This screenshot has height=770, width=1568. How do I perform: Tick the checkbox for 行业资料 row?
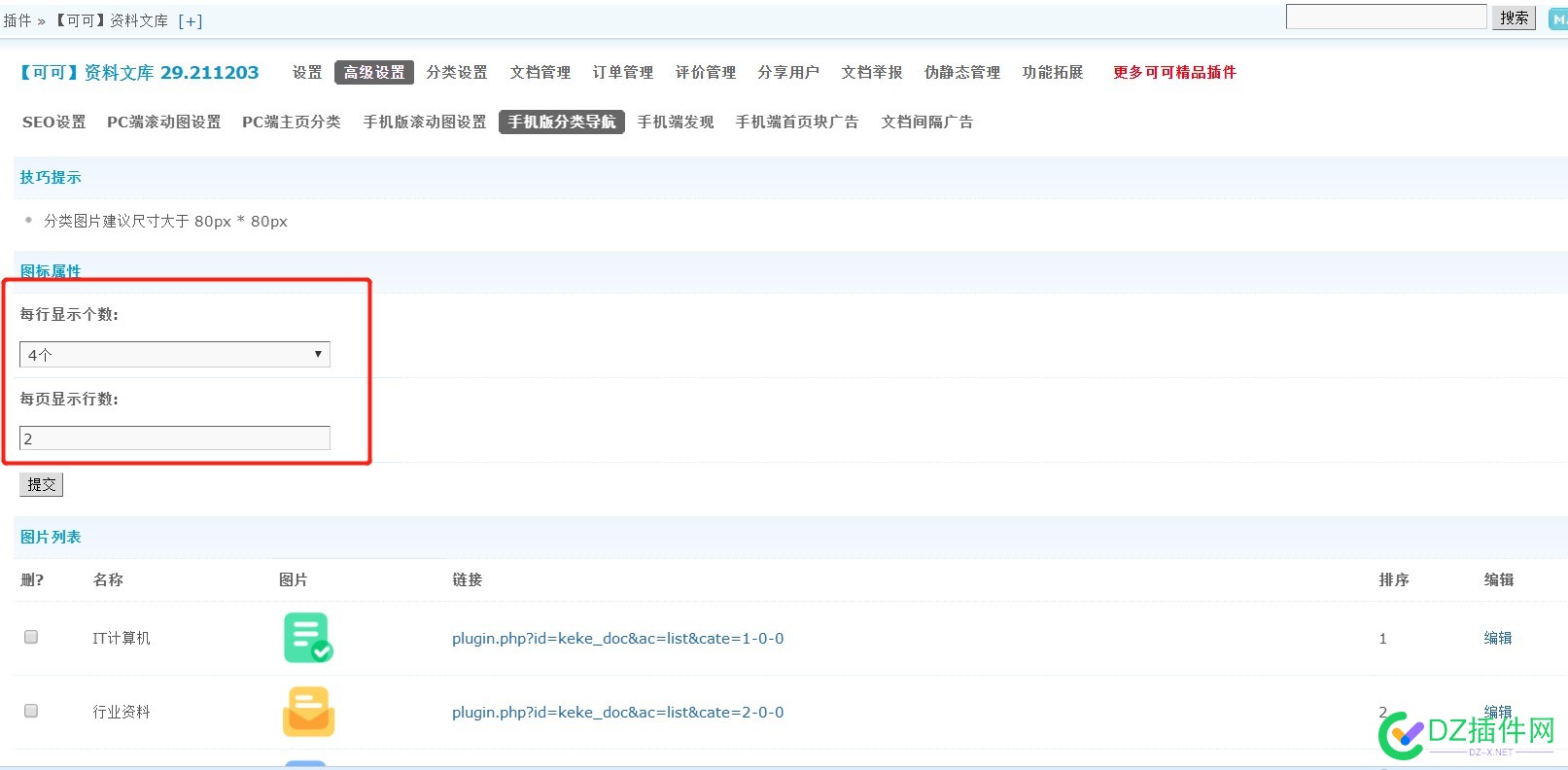coord(31,711)
